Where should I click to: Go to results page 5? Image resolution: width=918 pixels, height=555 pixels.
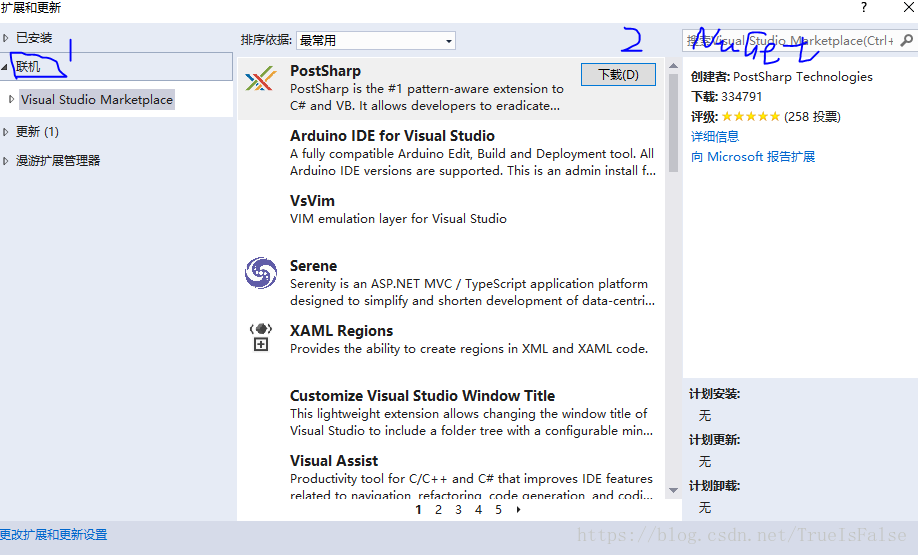tap(498, 510)
